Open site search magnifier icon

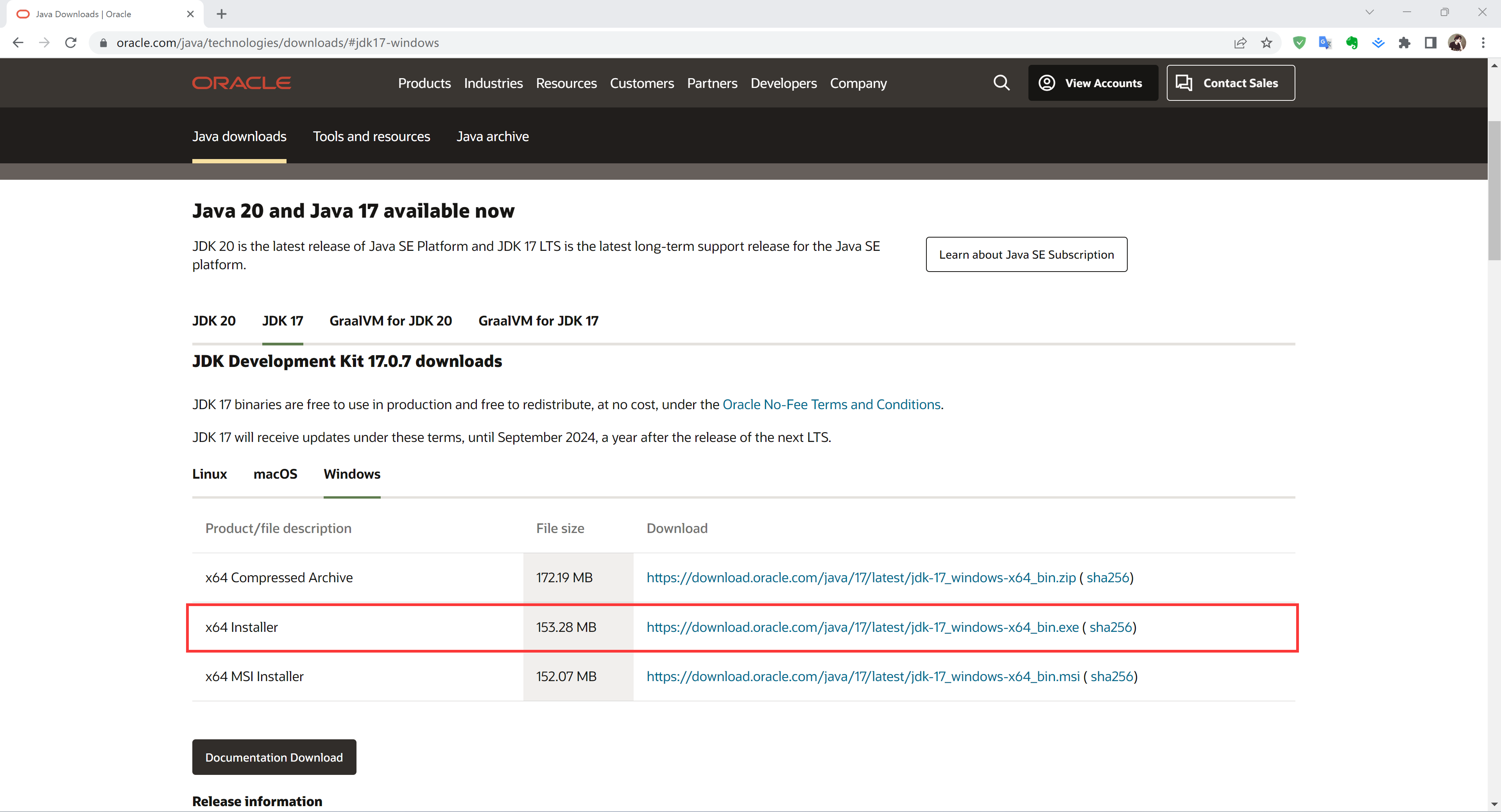(x=1001, y=83)
